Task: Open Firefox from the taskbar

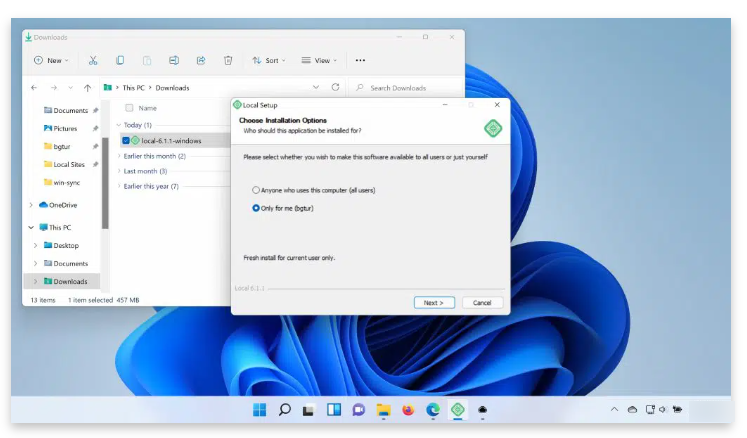Action: (x=408, y=410)
